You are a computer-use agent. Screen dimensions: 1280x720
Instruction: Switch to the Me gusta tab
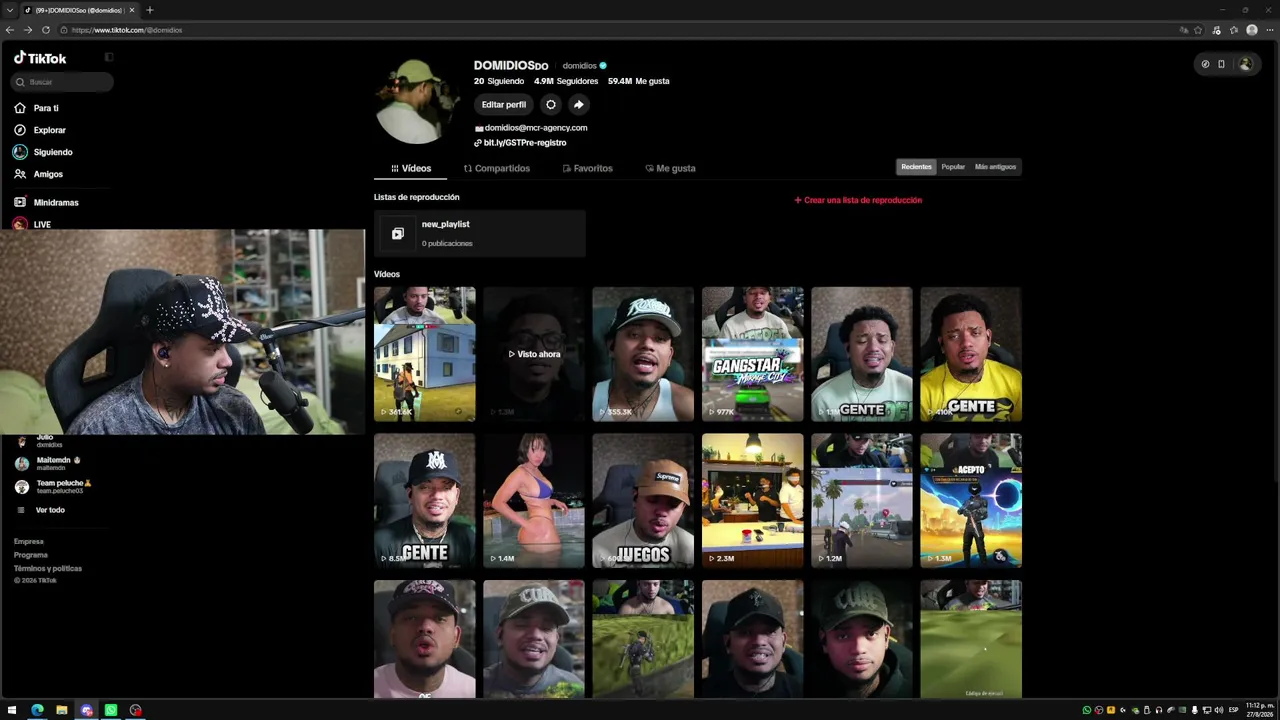point(670,168)
